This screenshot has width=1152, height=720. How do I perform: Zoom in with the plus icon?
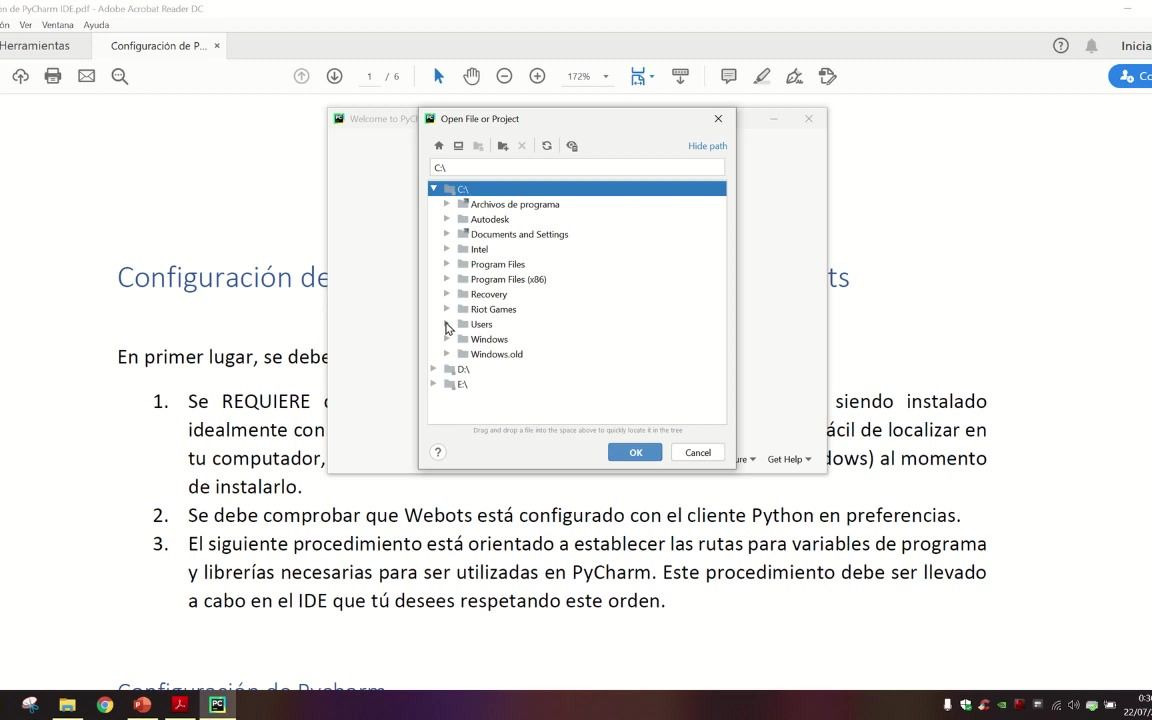pos(538,76)
